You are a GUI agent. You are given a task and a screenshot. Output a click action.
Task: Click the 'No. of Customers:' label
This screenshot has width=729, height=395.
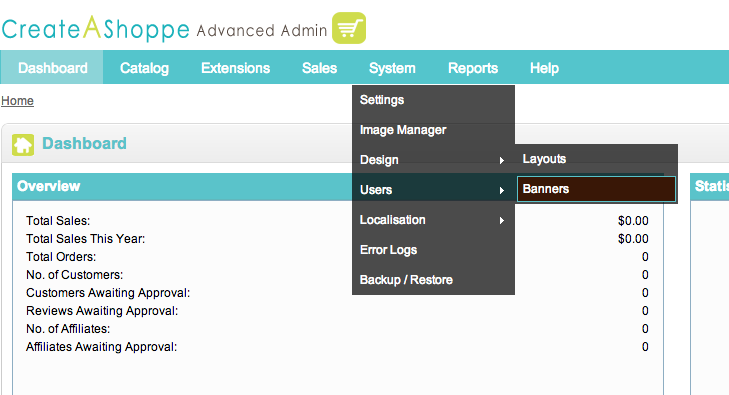tap(74, 275)
